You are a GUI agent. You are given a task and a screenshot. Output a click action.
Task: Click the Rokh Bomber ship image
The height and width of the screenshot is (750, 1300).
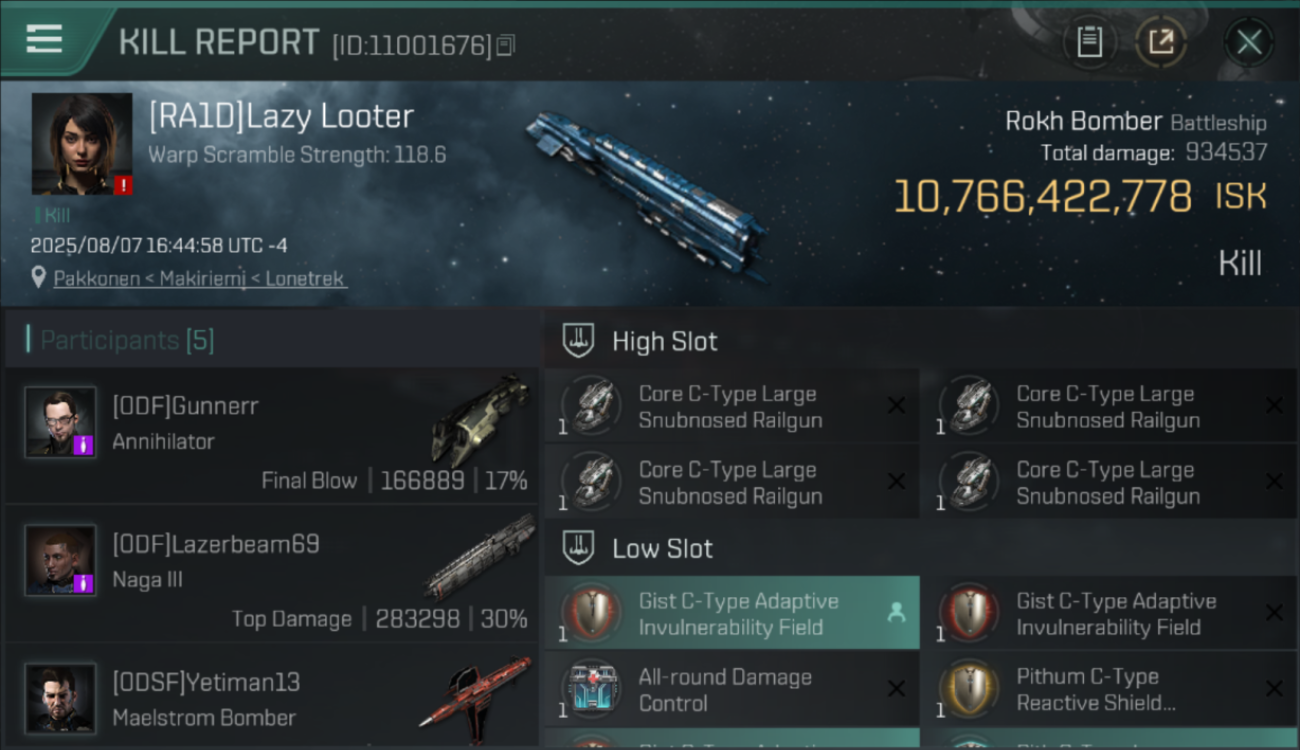click(x=647, y=196)
